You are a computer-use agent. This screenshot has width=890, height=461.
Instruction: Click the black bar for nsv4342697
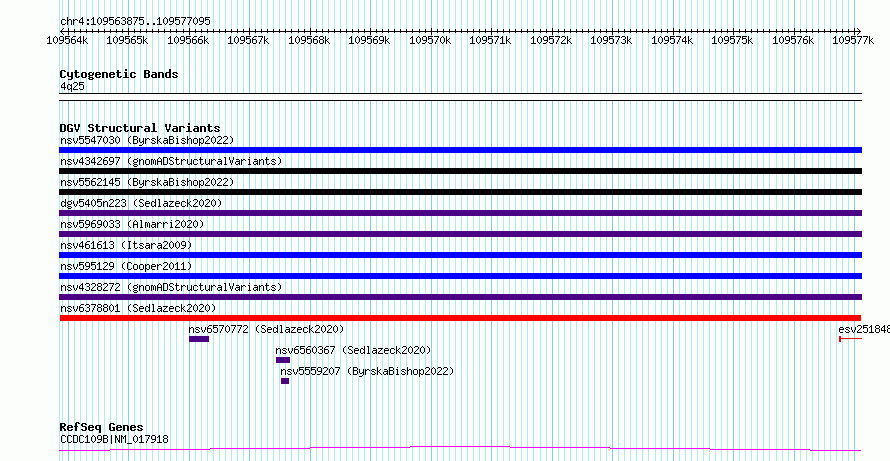(x=460, y=171)
